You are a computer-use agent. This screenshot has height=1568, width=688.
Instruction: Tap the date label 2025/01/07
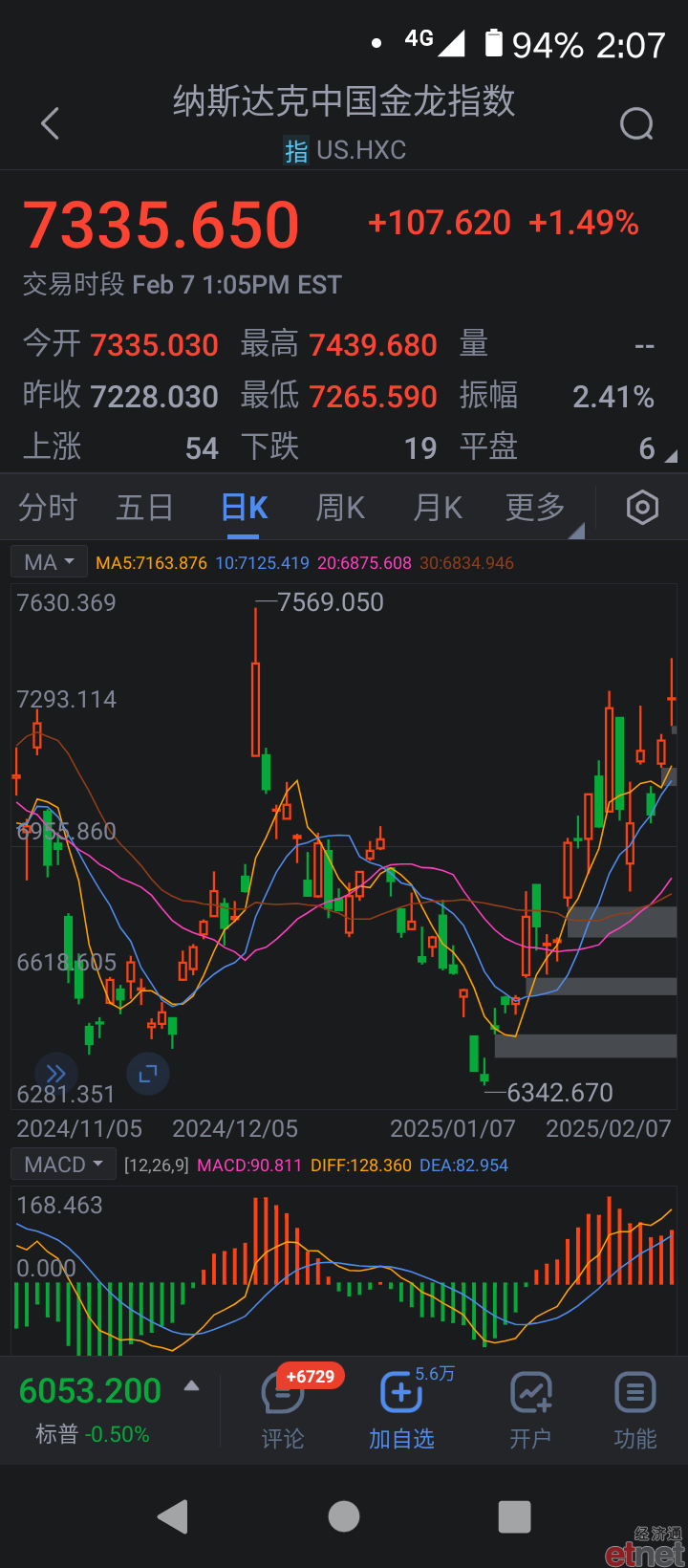453,1129
